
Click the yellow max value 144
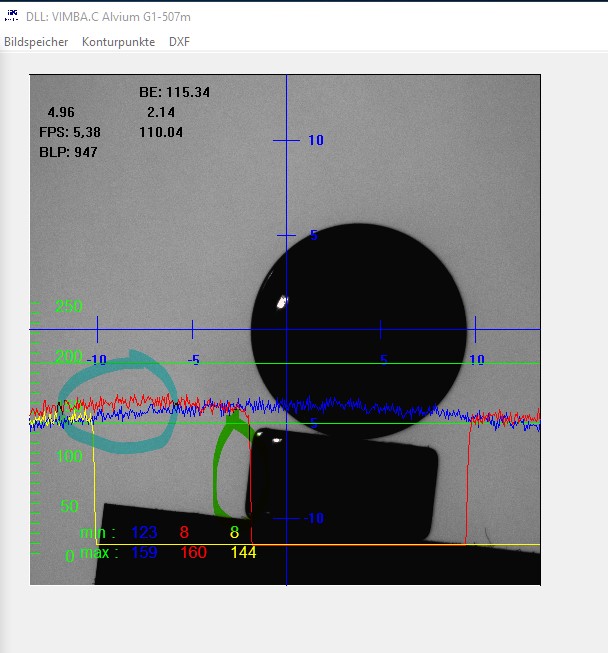pyautogui.click(x=244, y=553)
